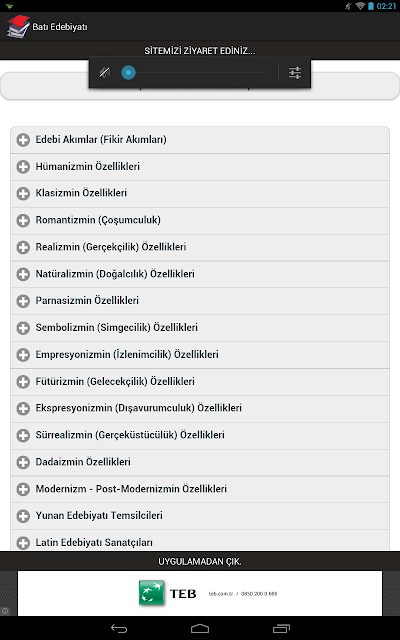Tap the Batı Edebiyatı app logo icon
The image size is (400, 640).
[18, 27]
